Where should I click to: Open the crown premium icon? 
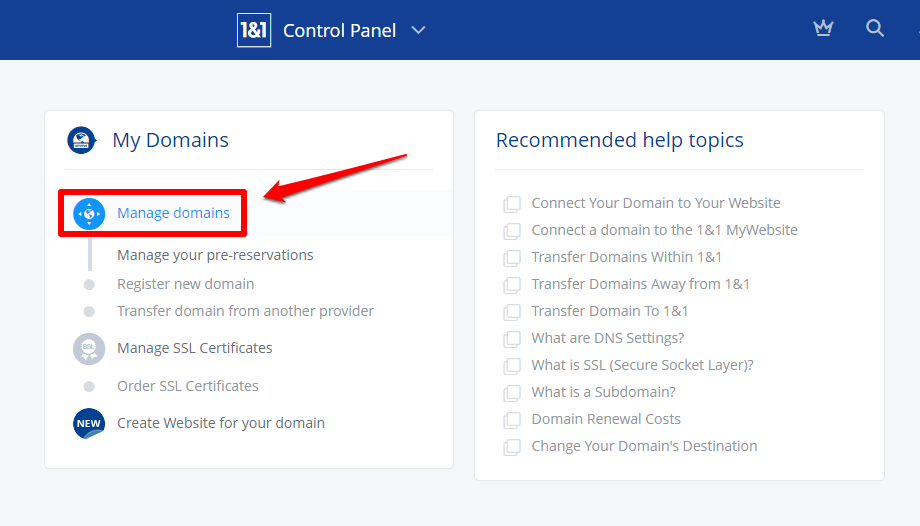823,28
